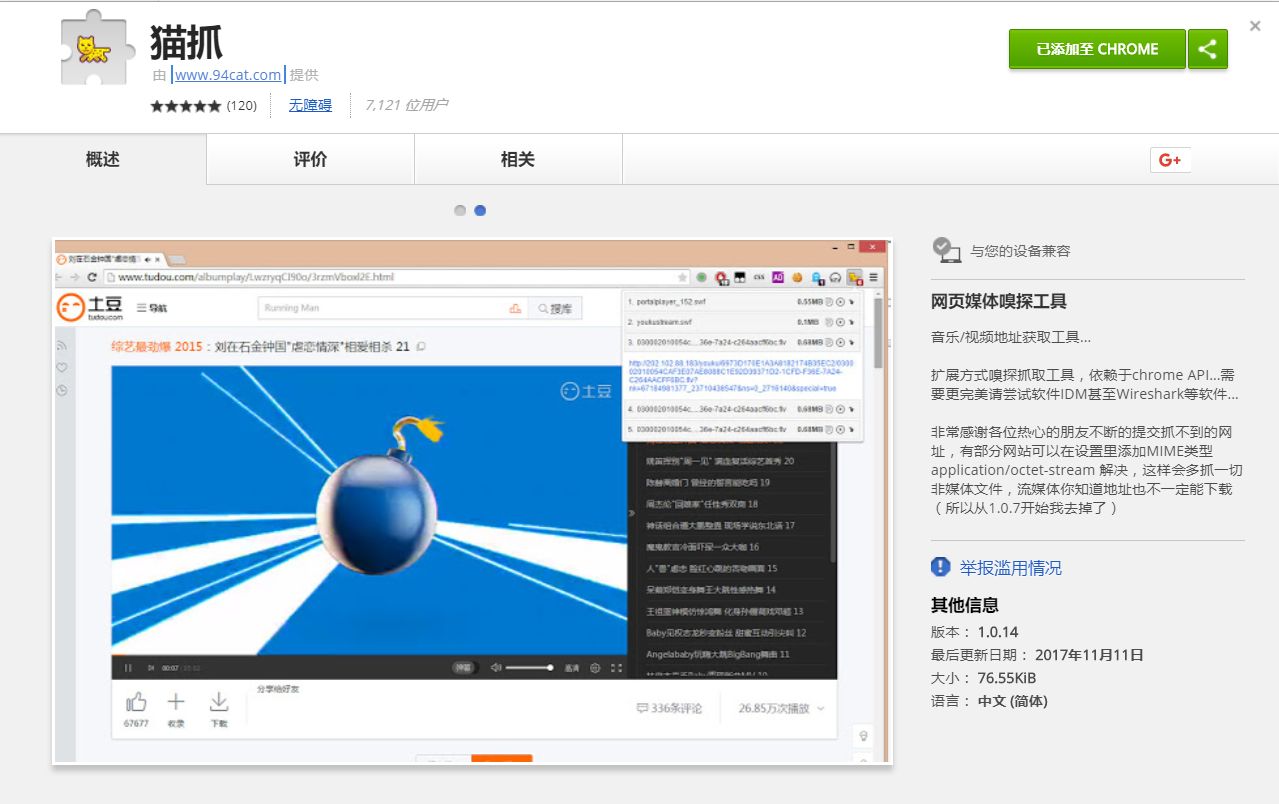Image resolution: width=1279 pixels, height=804 pixels.
Task: Open the 相关 related tab
Action: coord(518,160)
